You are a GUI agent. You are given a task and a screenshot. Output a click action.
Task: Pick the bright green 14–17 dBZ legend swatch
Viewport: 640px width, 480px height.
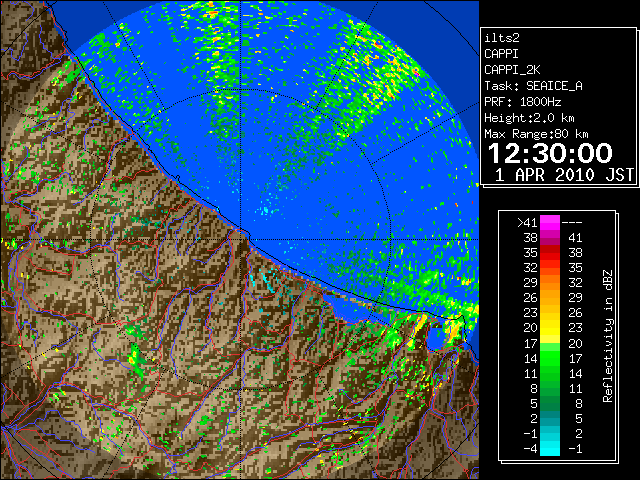pos(550,358)
